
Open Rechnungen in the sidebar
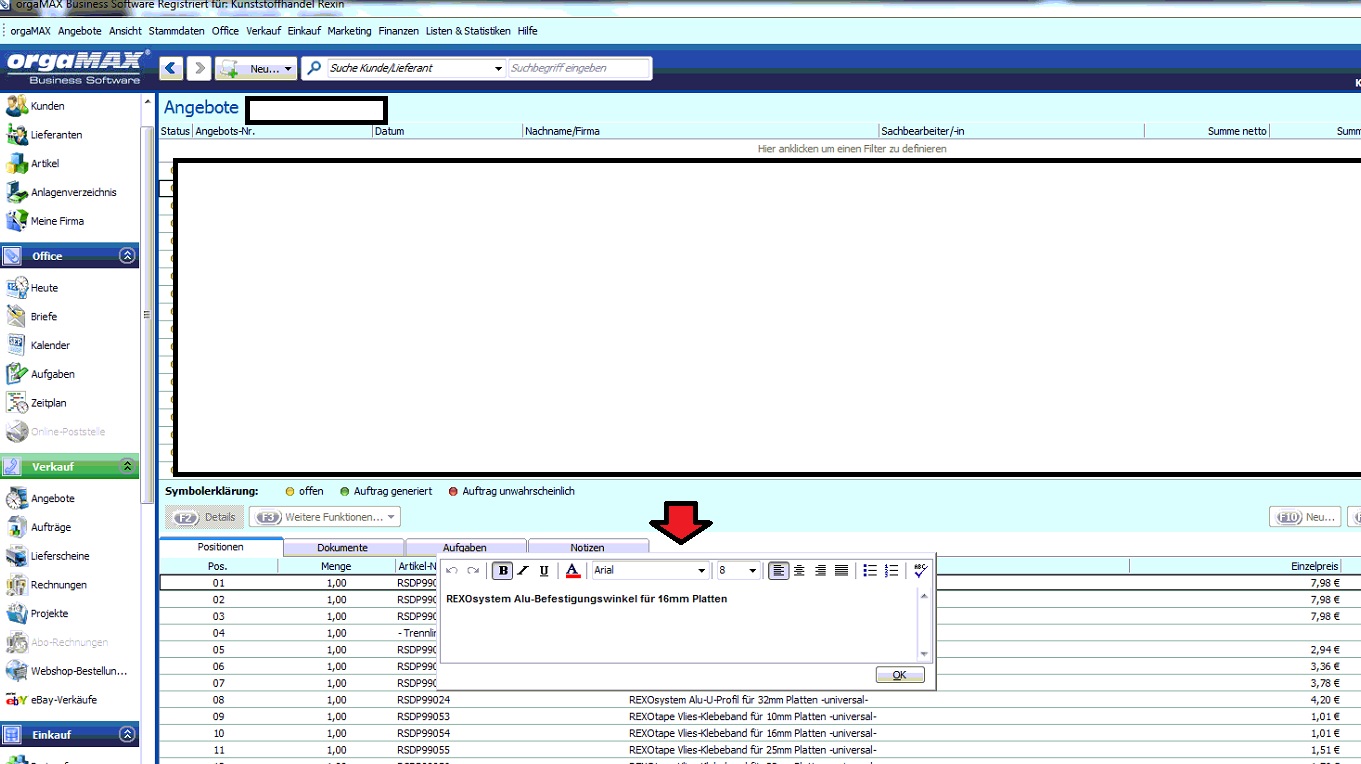tap(46, 585)
